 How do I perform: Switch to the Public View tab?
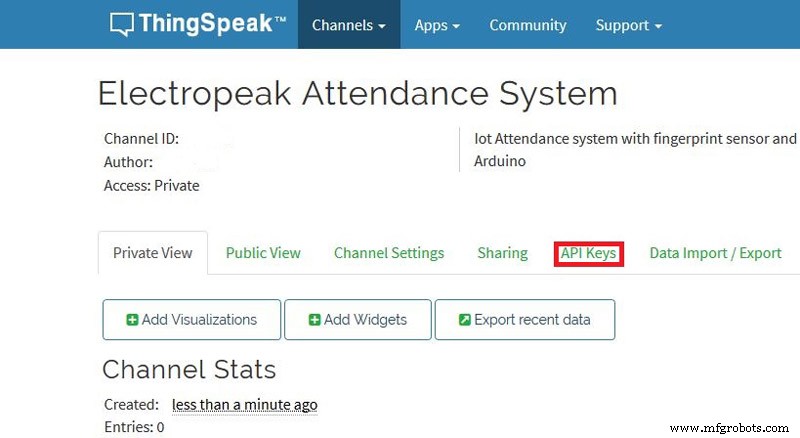click(x=263, y=253)
